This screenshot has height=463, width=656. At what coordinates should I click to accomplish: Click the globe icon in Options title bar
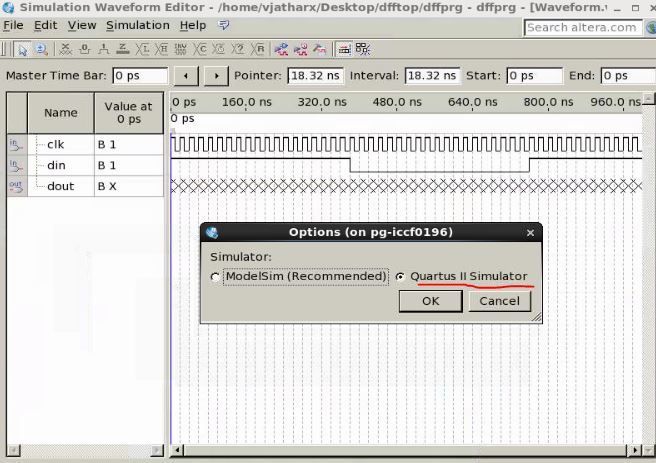[212, 233]
